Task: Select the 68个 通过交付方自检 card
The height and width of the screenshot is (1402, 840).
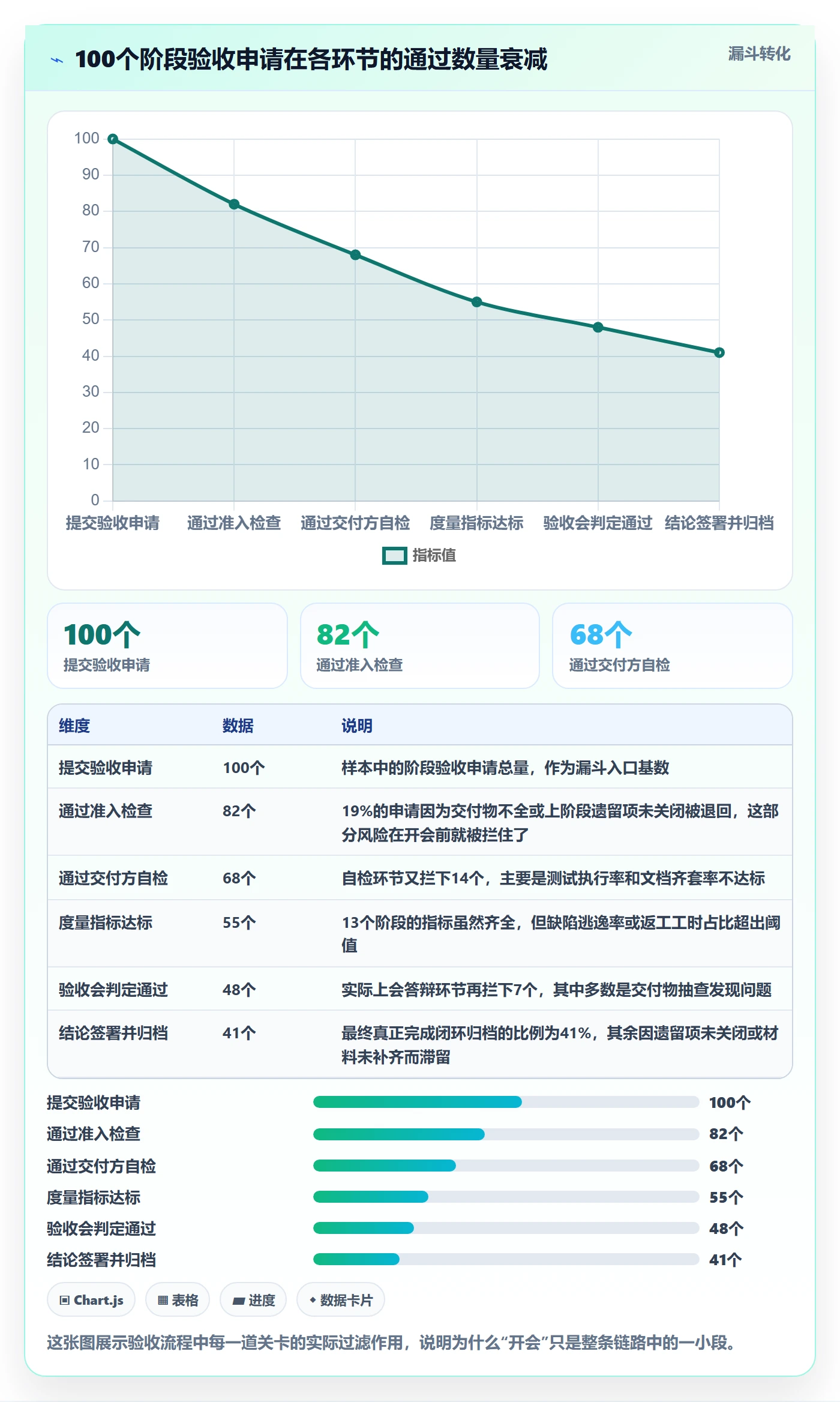Action: tap(673, 646)
